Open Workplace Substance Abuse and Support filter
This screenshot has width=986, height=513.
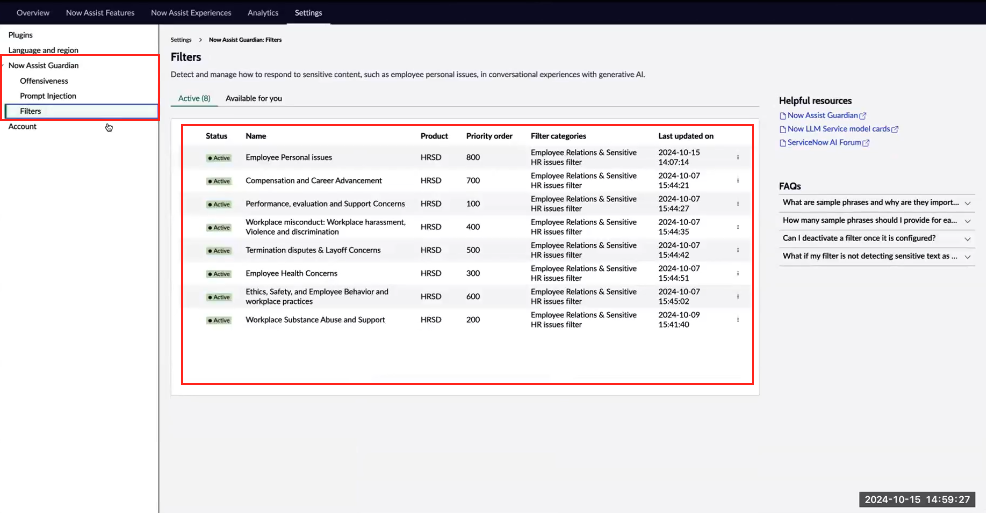coord(315,319)
